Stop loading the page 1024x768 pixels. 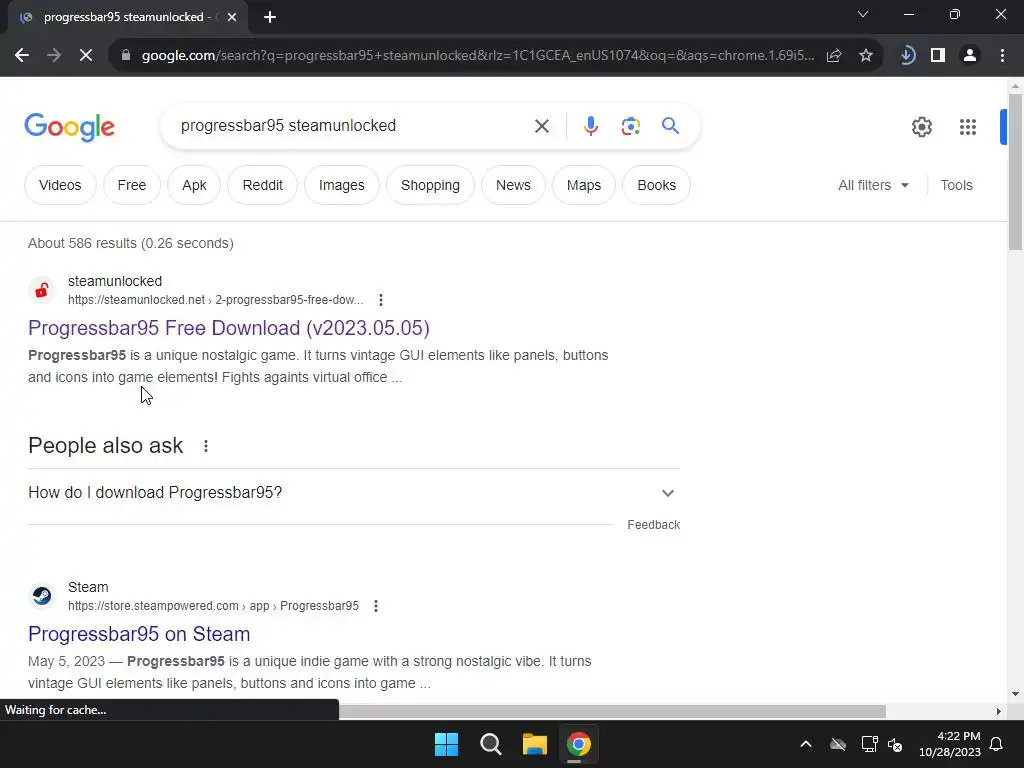[x=86, y=56]
